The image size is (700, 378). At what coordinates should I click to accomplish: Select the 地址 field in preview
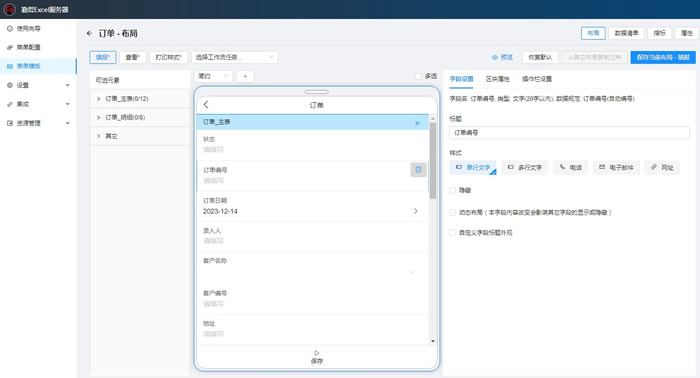[x=312, y=329]
